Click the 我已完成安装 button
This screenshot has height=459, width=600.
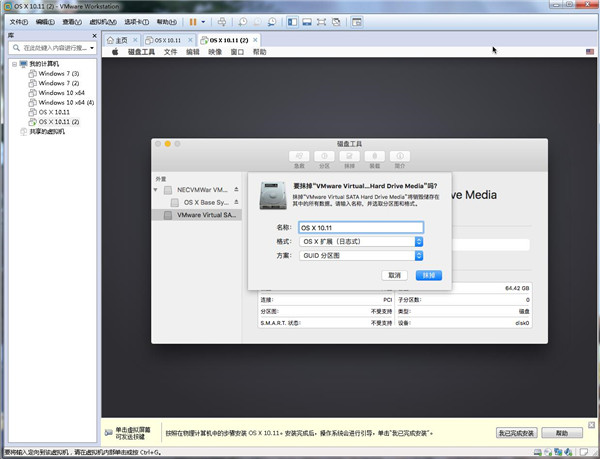517,433
